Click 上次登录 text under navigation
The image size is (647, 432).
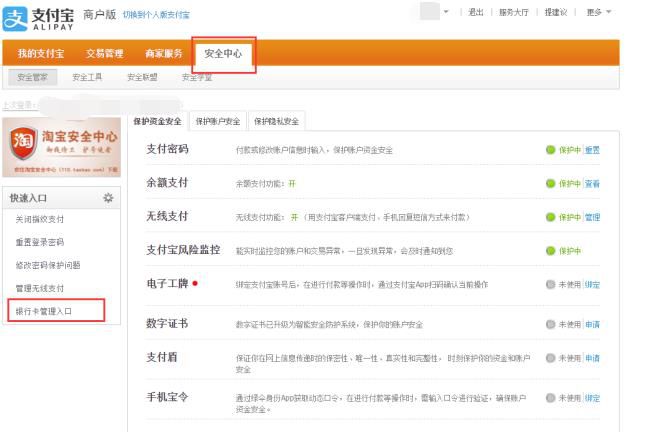point(19,105)
